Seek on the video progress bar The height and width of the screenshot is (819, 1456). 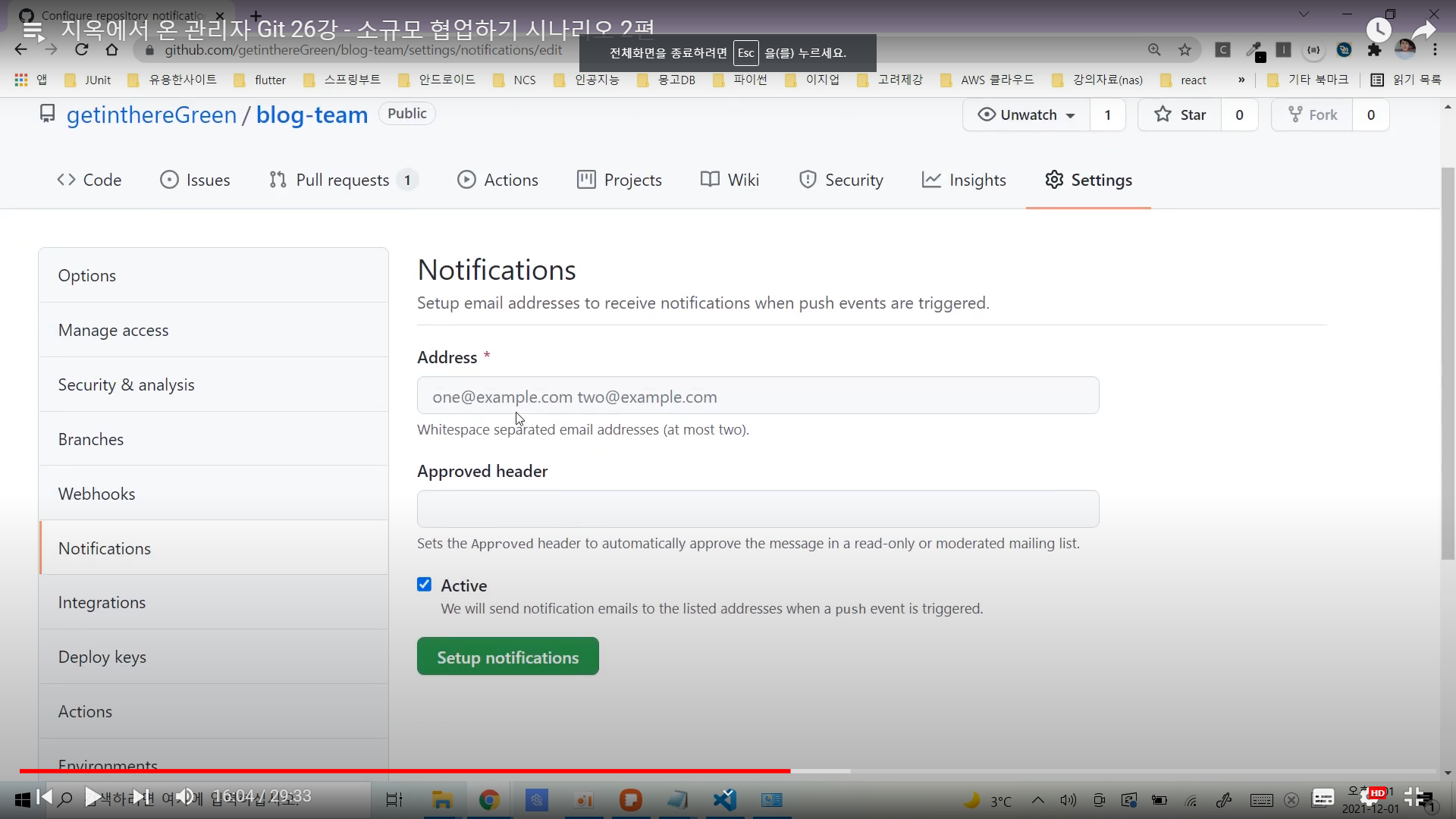point(728,771)
